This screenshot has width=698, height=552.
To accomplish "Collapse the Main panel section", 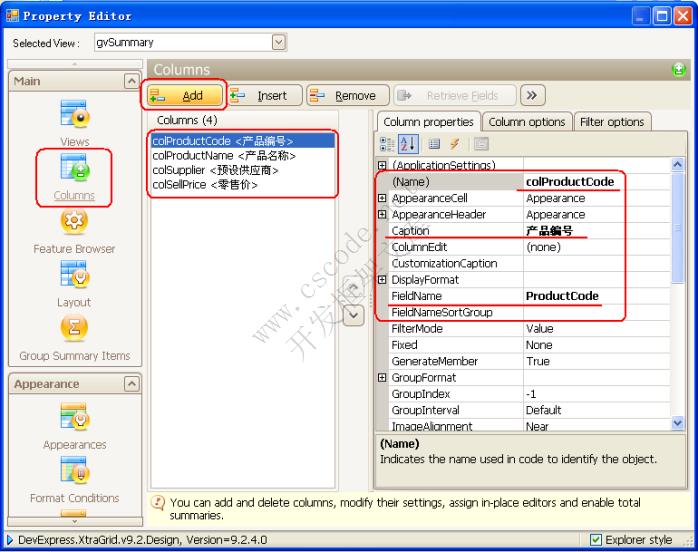I will coord(131,80).
